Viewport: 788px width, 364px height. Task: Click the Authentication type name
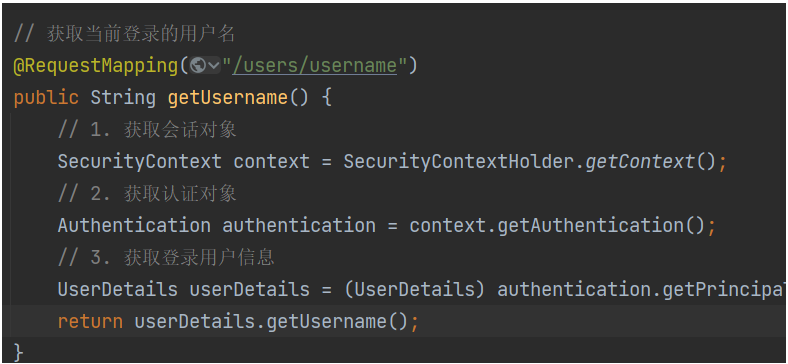click(134, 225)
